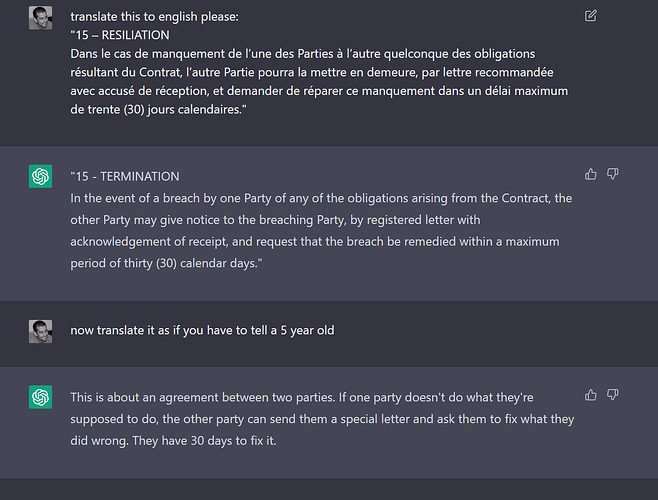Click the "15 – RESILIATION" heading text
The image size is (658, 500).
(122, 35)
